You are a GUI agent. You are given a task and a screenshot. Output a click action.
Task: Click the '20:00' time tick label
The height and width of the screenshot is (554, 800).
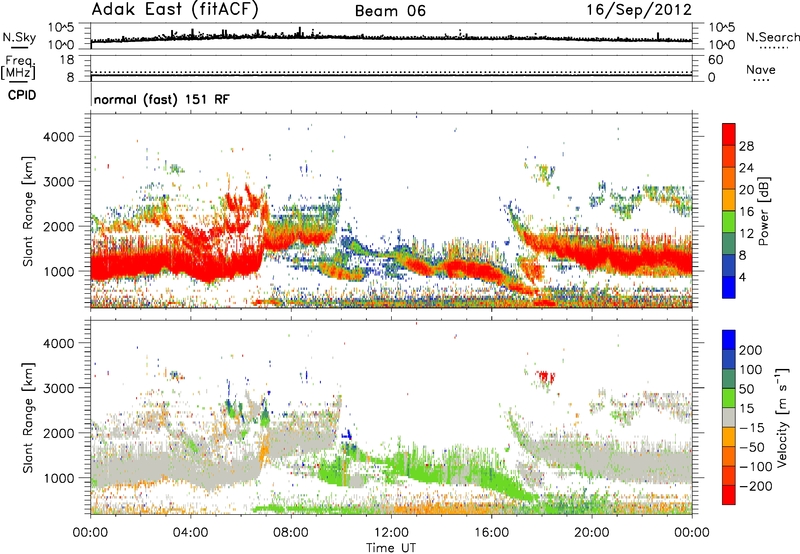591,533
